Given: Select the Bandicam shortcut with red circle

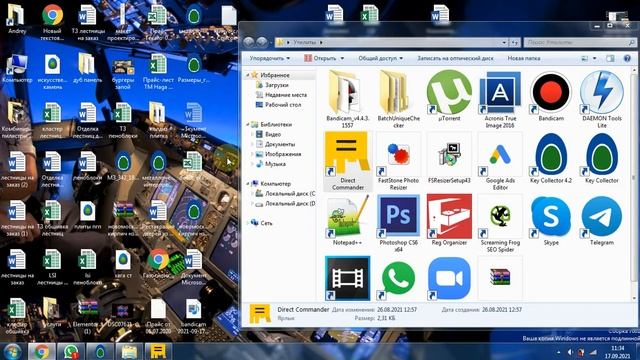Looking at the screenshot, I should [551, 96].
